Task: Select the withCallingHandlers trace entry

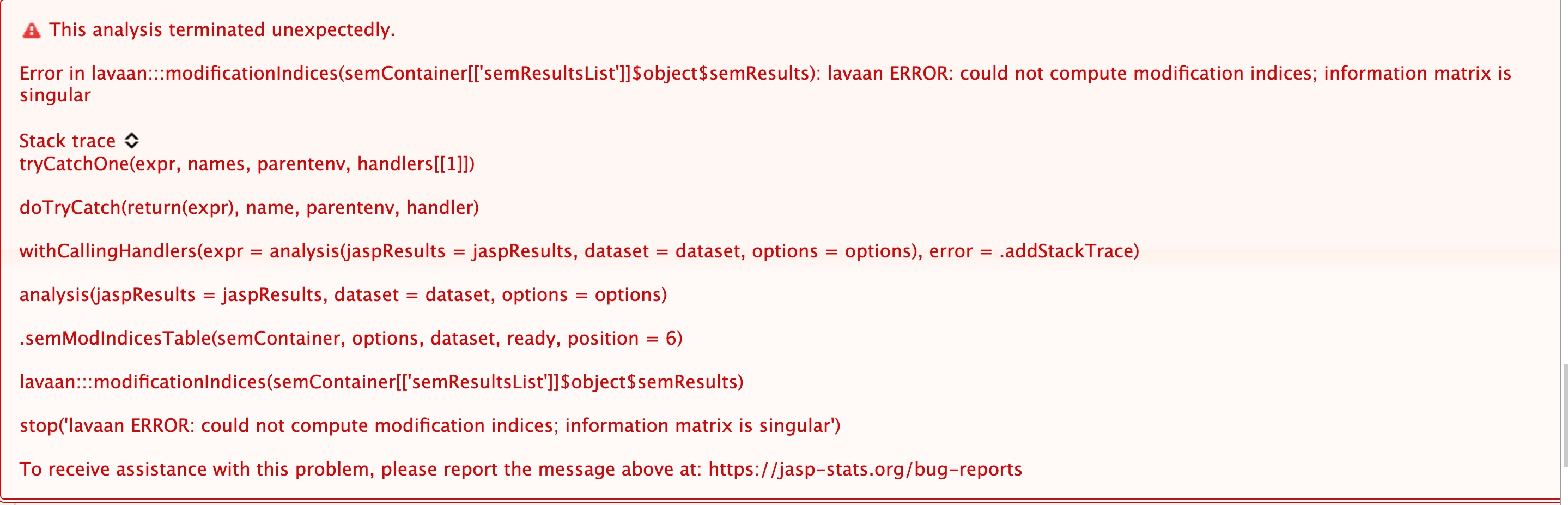Action: [x=578, y=250]
